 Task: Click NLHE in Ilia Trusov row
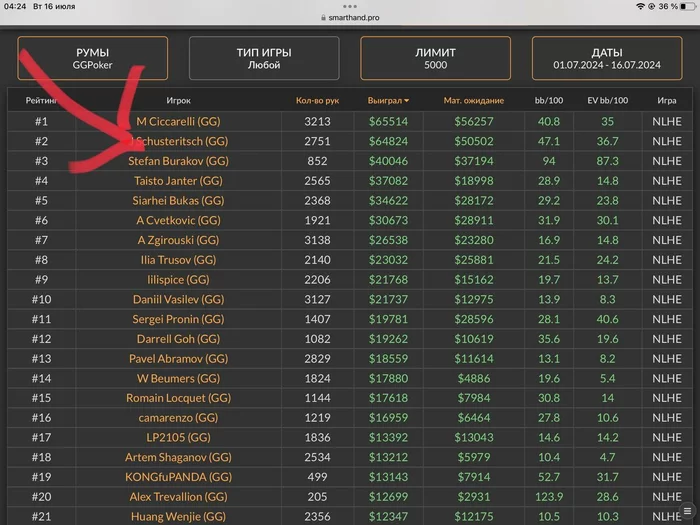point(667,260)
